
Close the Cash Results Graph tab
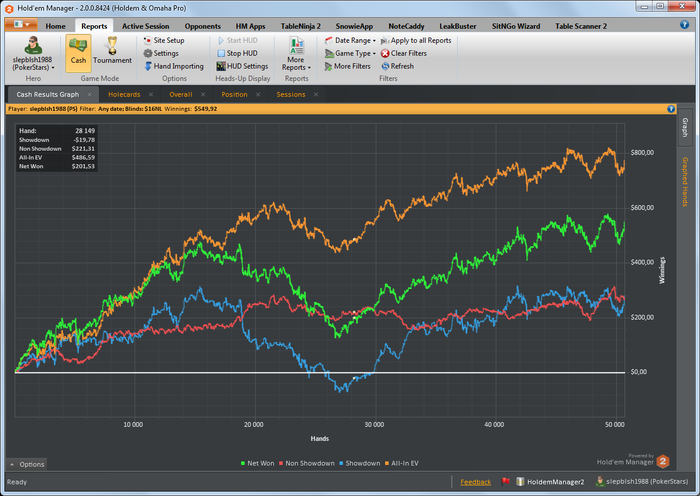click(x=90, y=95)
